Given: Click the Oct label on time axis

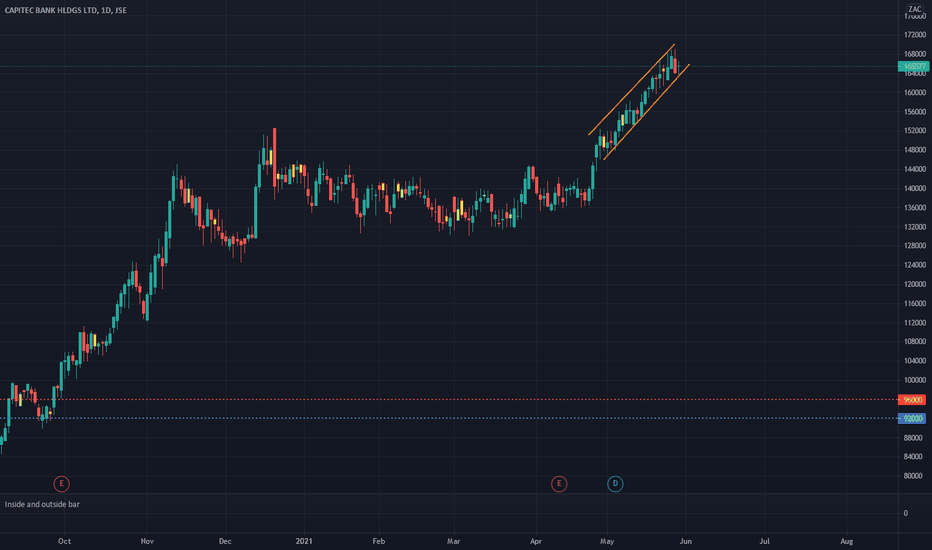Looking at the screenshot, I should (x=64, y=541).
